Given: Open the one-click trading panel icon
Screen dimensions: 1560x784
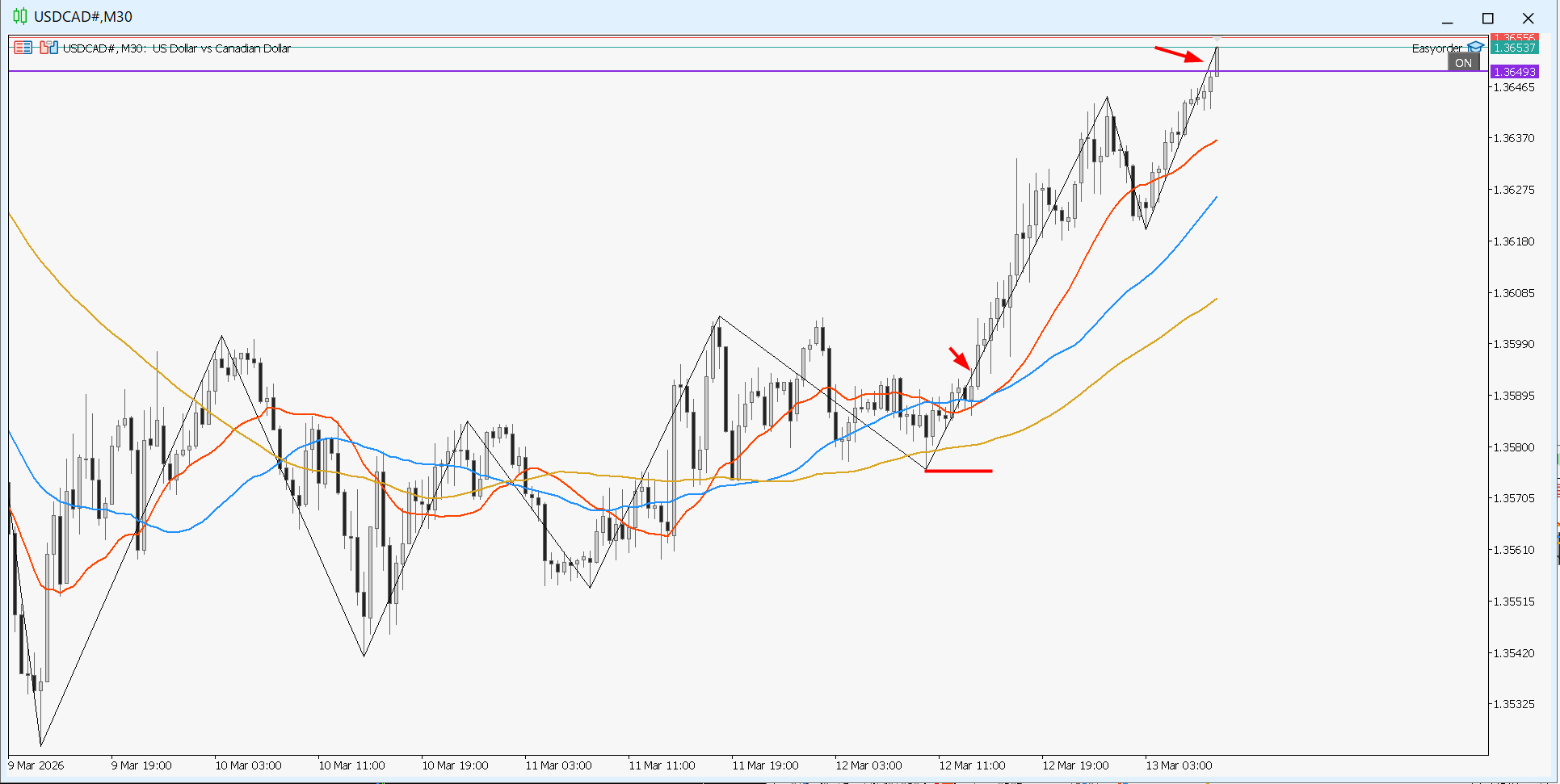Looking at the screenshot, I should (23, 48).
